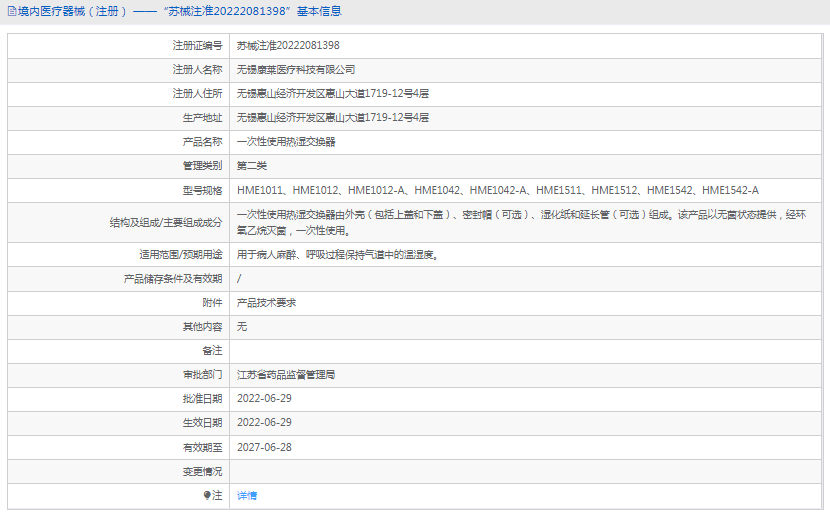This screenshot has height=515, width=830.
Task: Click the effective date in the 生效日期 row
Action: point(264,423)
